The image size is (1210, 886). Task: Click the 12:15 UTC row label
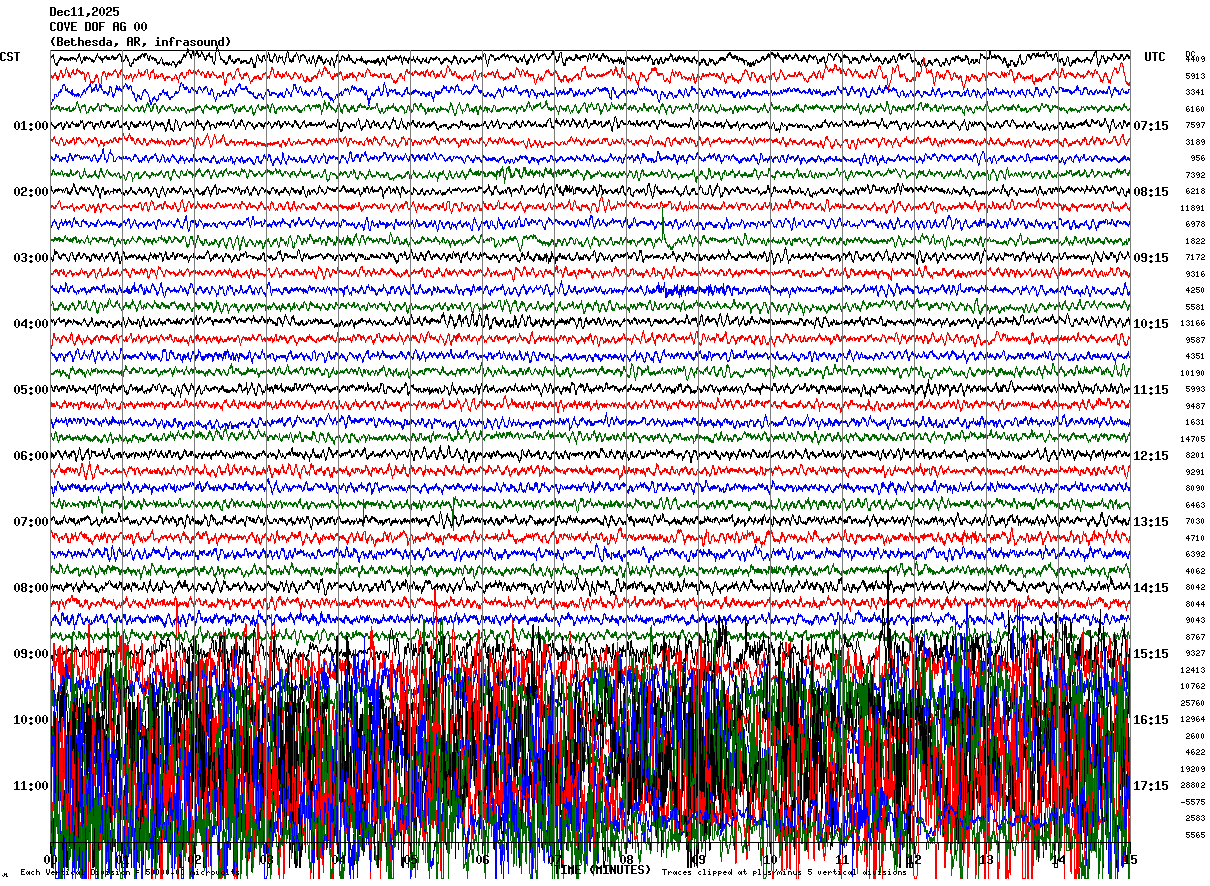point(1151,456)
